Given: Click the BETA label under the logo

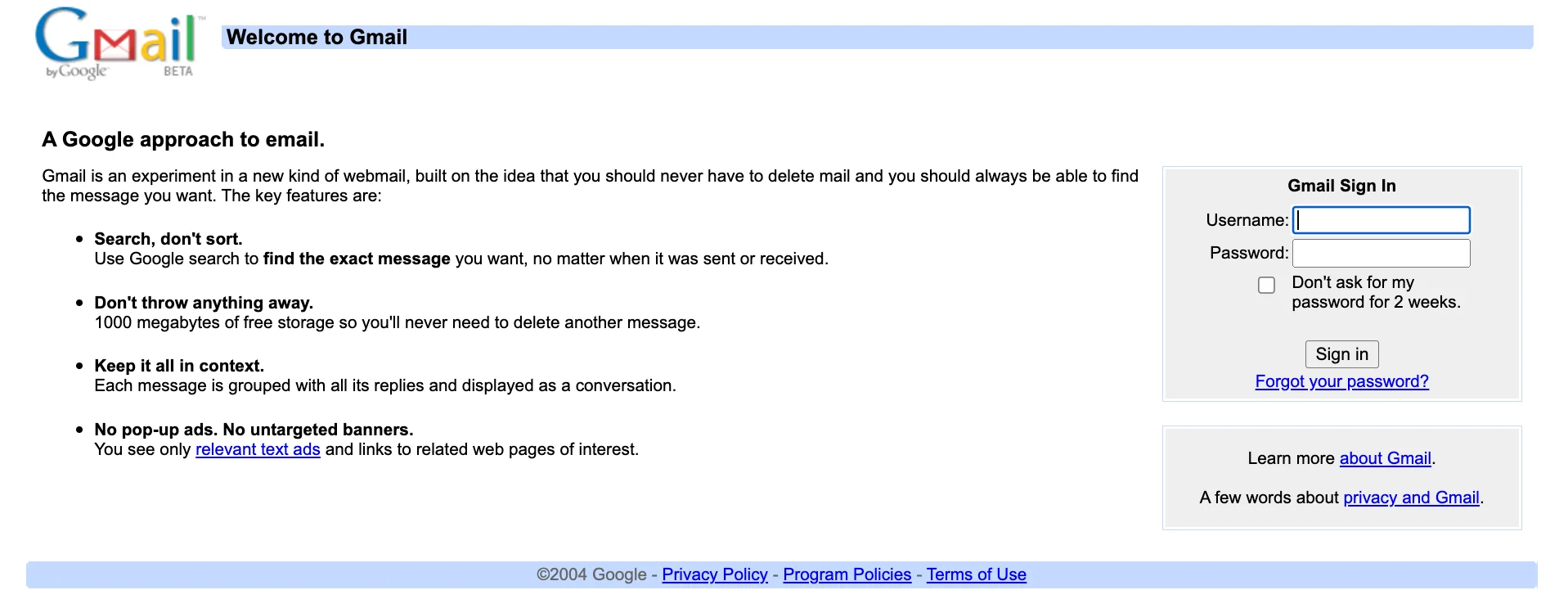Looking at the screenshot, I should point(177,71).
